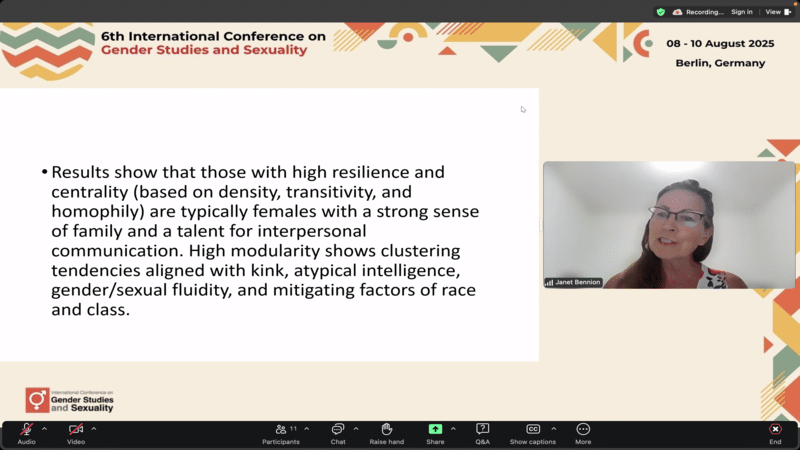Click the Raise hand icon
800x450 pixels.
click(x=386, y=429)
